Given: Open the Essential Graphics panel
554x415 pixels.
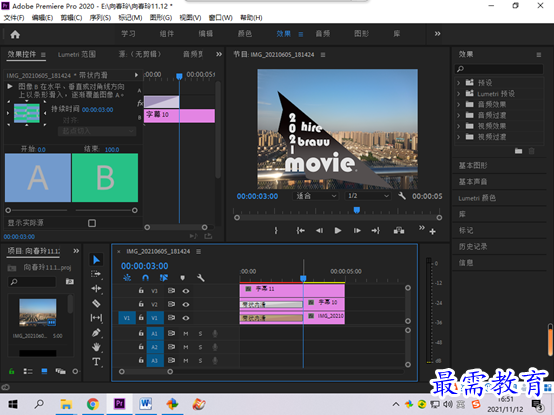Looking at the screenshot, I should pyautogui.click(x=473, y=165).
